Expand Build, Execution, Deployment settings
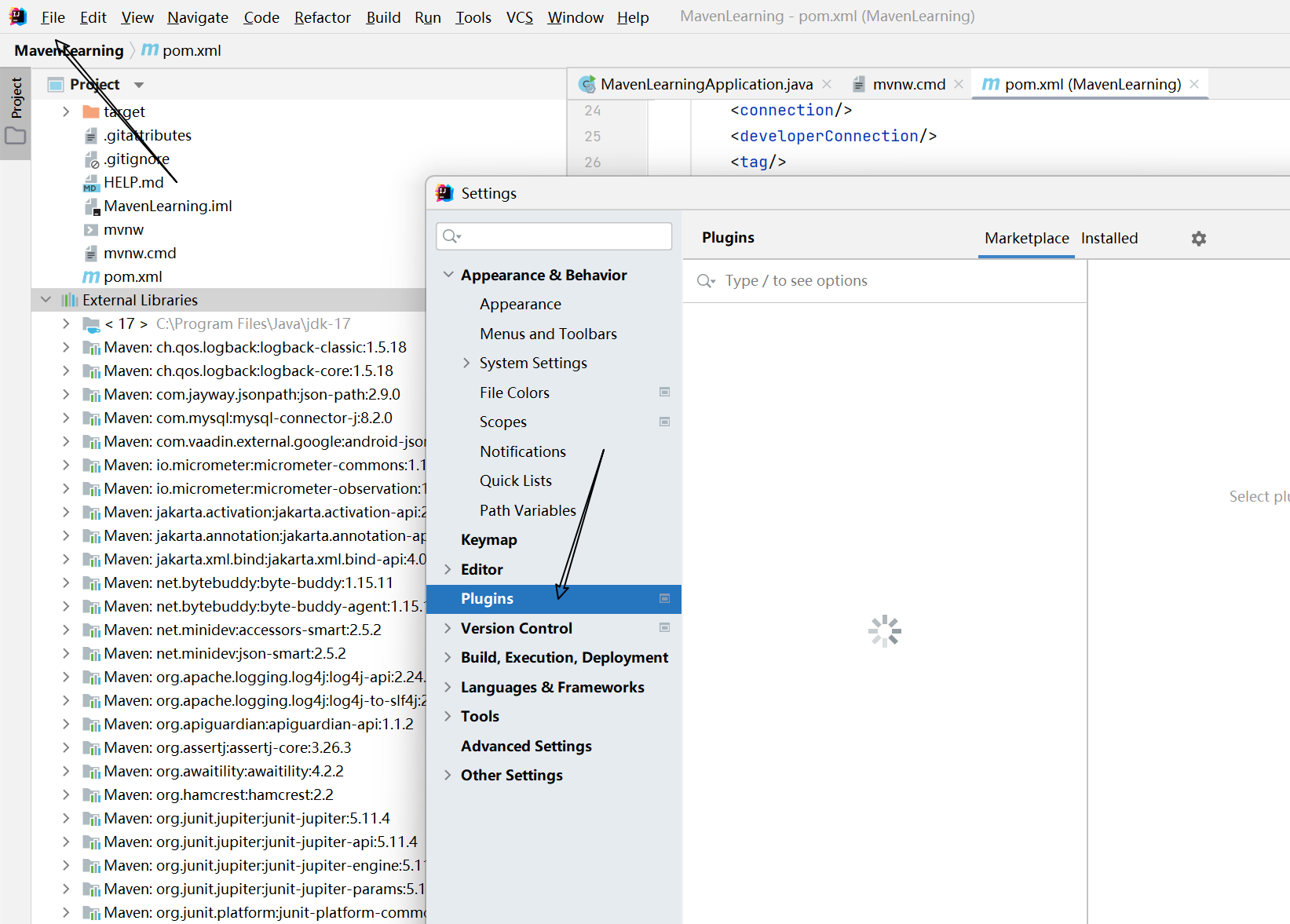 pyautogui.click(x=448, y=657)
